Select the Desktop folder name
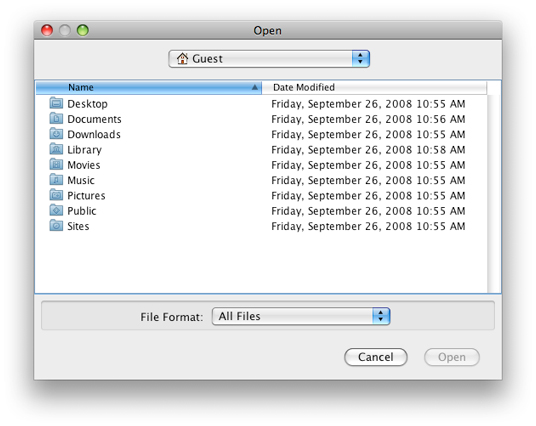The height and width of the screenshot is (426, 536). pos(88,104)
